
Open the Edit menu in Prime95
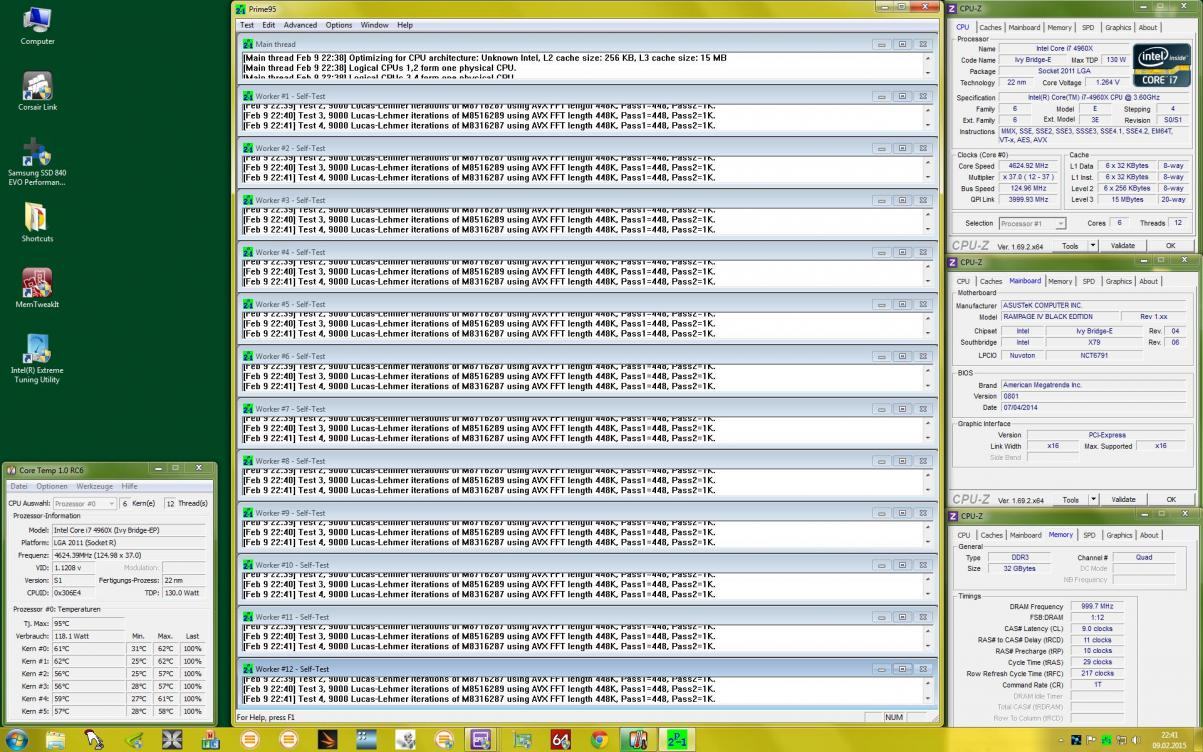pos(269,25)
